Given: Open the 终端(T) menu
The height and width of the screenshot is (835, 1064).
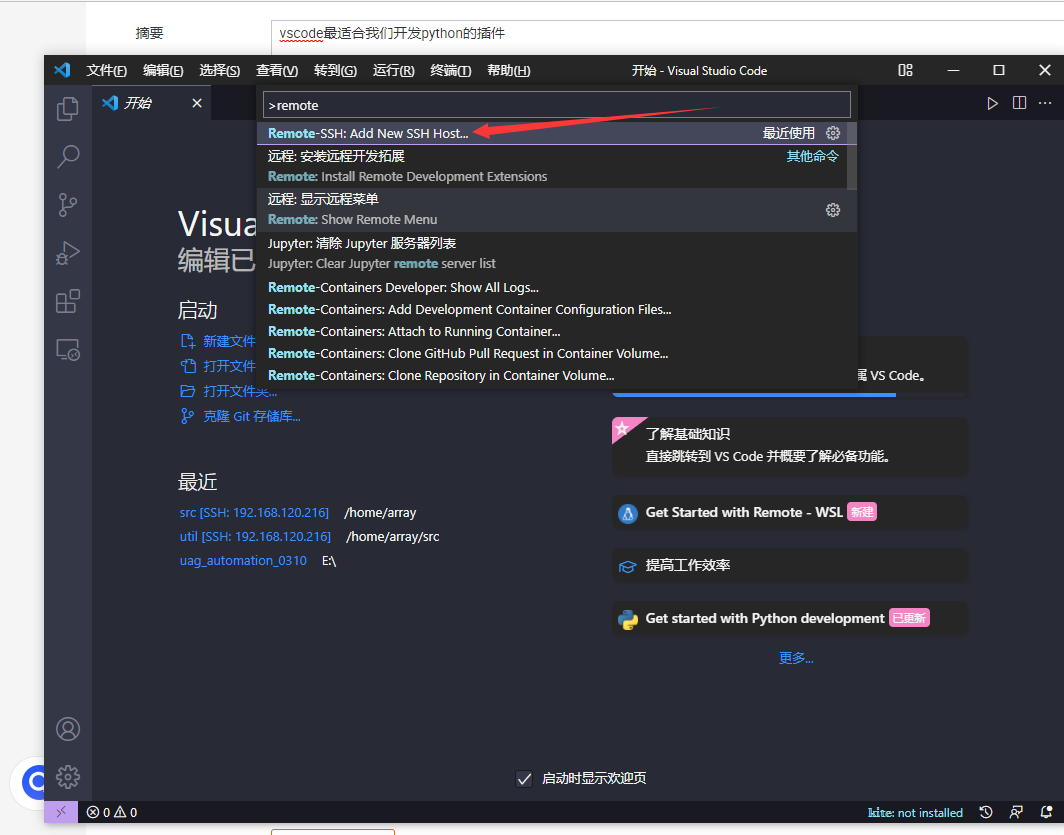Looking at the screenshot, I should tap(451, 71).
